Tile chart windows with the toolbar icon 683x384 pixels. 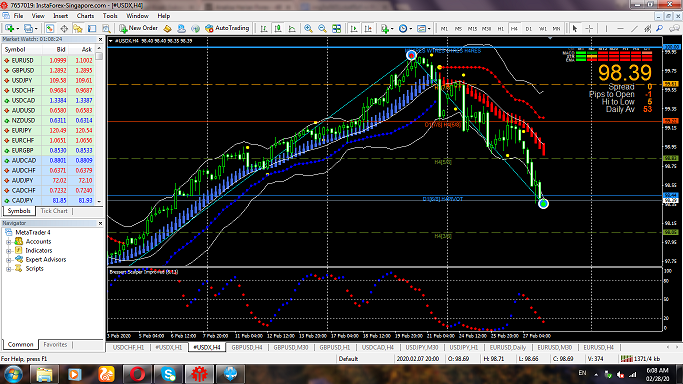coord(336,28)
